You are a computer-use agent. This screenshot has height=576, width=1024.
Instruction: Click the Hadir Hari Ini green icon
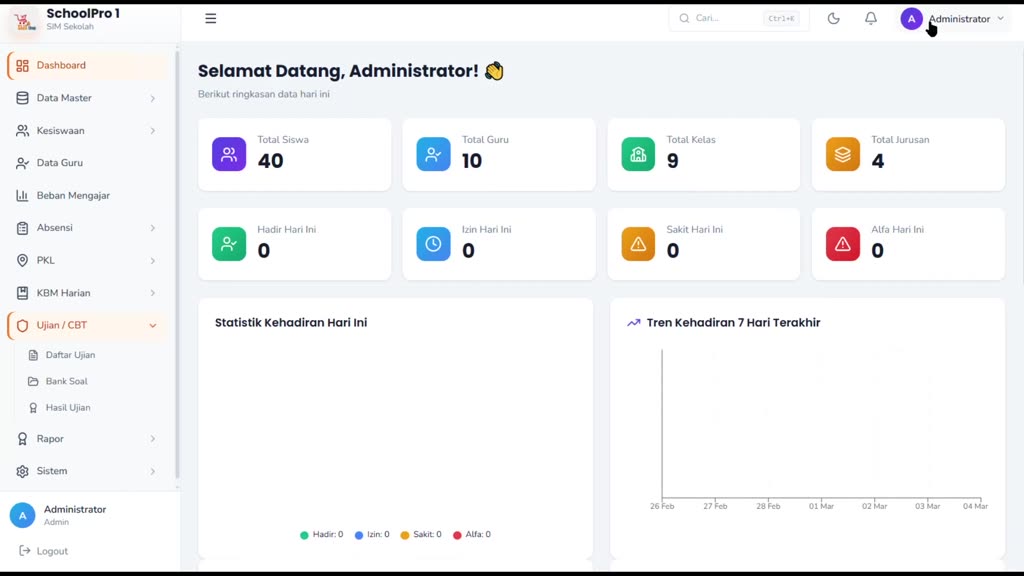click(229, 244)
